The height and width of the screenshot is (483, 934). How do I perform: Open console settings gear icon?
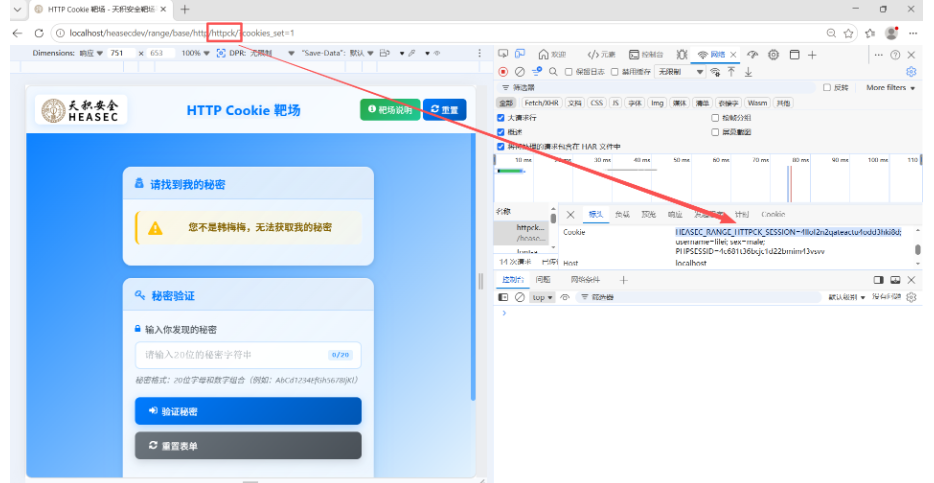pyautogui.click(x=911, y=297)
